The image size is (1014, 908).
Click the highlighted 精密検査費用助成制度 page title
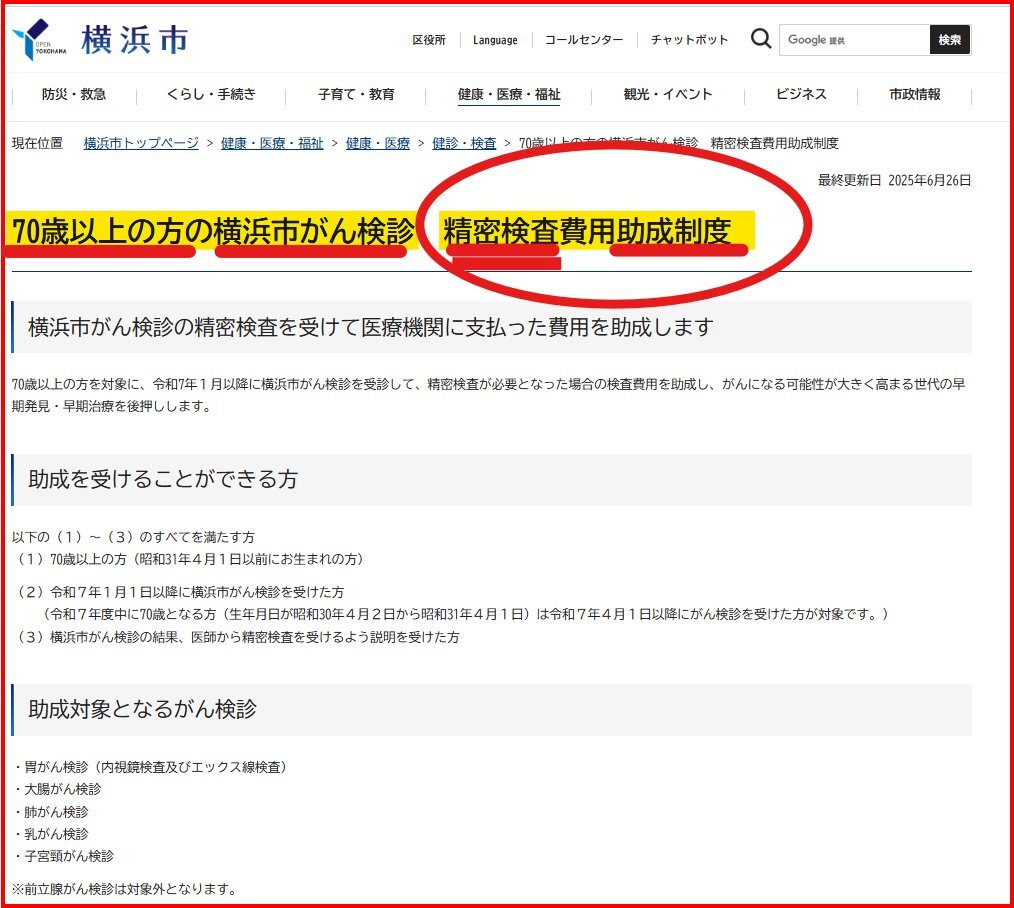tap(589, 232)
